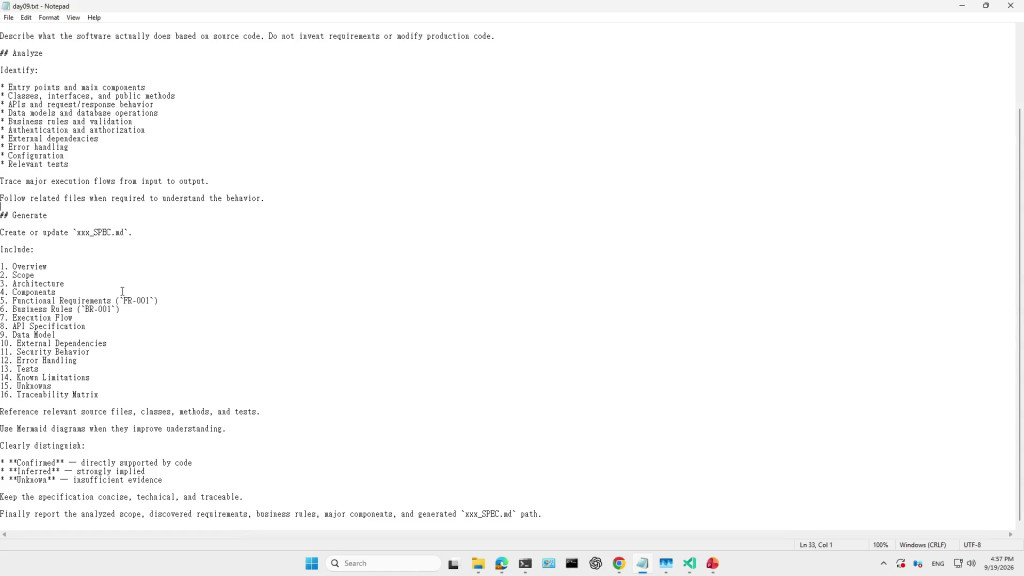Click the 'Error handling' bullet line
This screenshot has width=1024, height=576.
pos(34,148)
